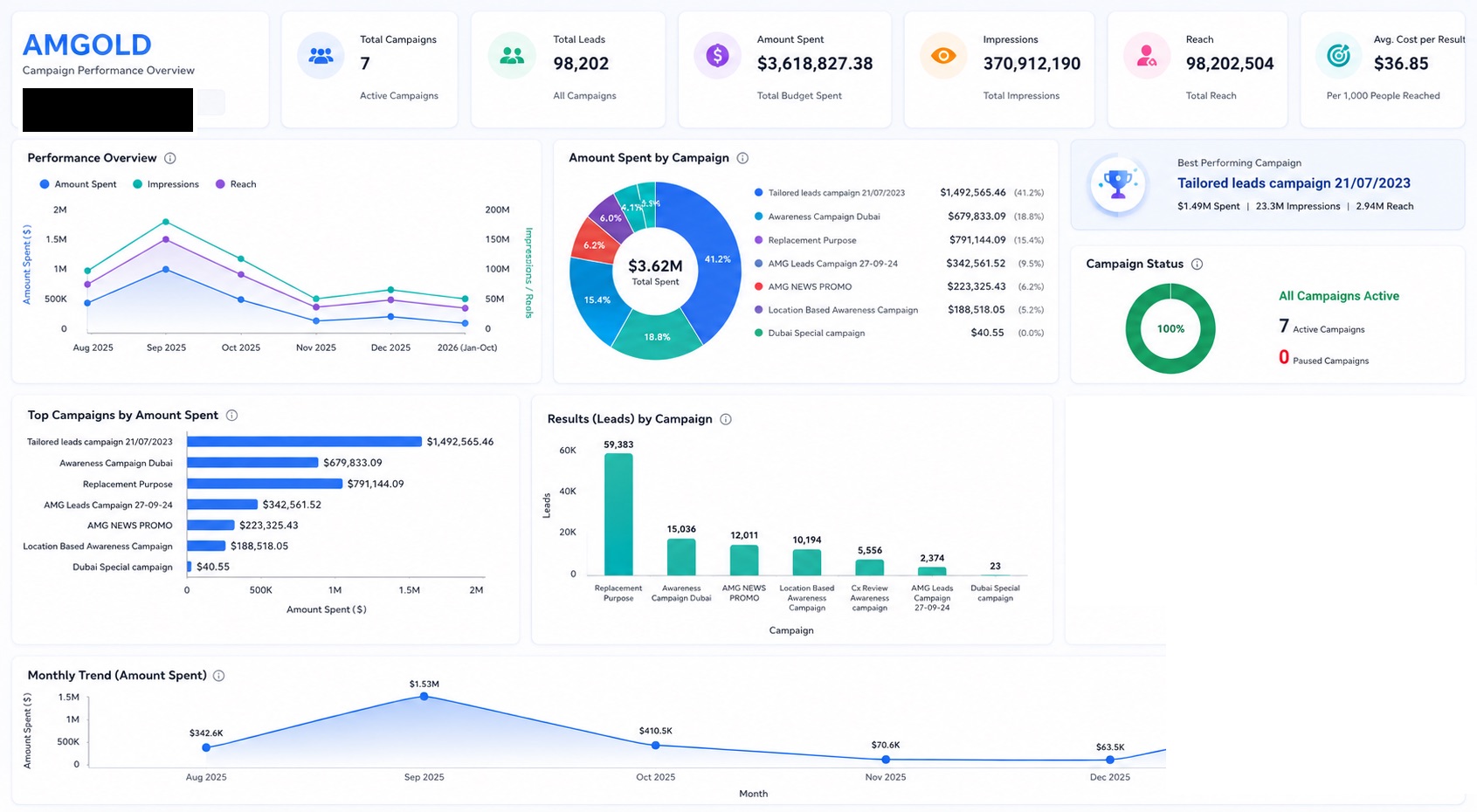Select the purple 6.0% segment of the donut chart
The image size is (1477, 812).
[x=611, y=218]
